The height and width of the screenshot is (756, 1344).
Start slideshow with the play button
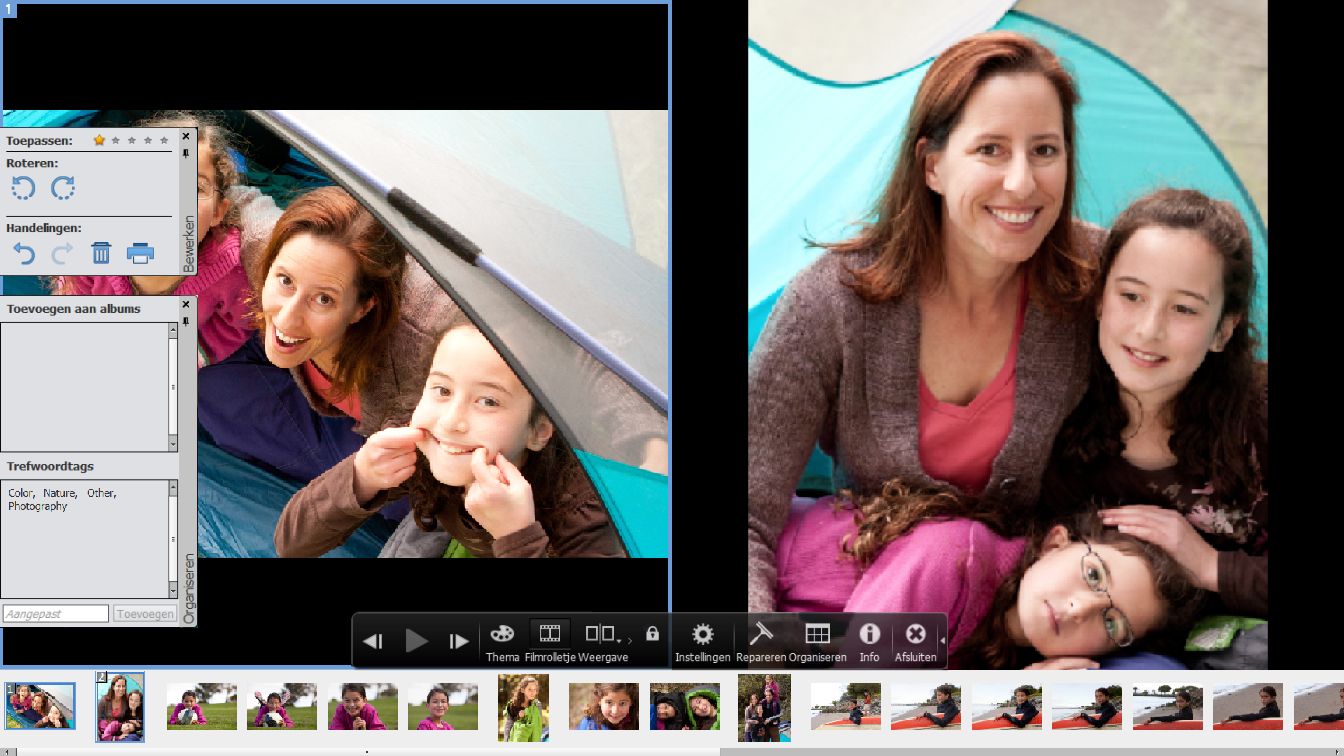point(416,641)
